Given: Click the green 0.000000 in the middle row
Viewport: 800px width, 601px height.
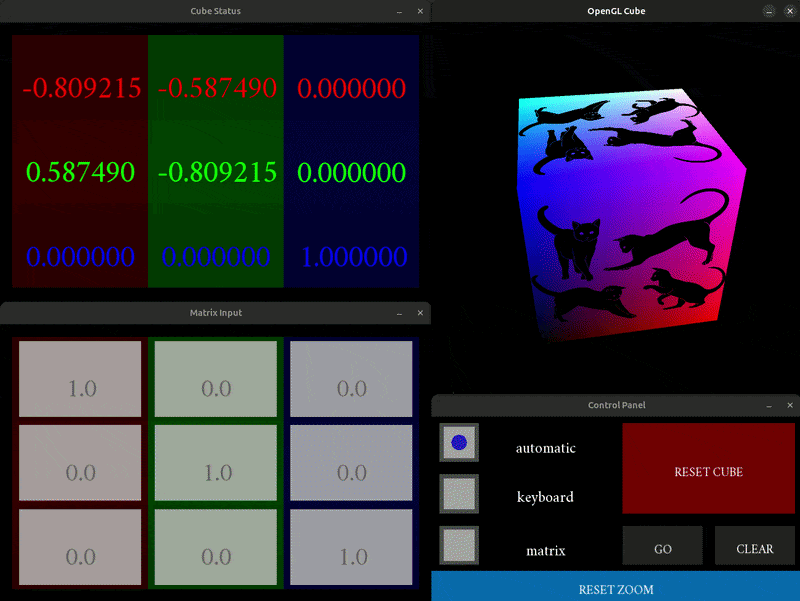Looking at the screenshot, I should point(352,172).
